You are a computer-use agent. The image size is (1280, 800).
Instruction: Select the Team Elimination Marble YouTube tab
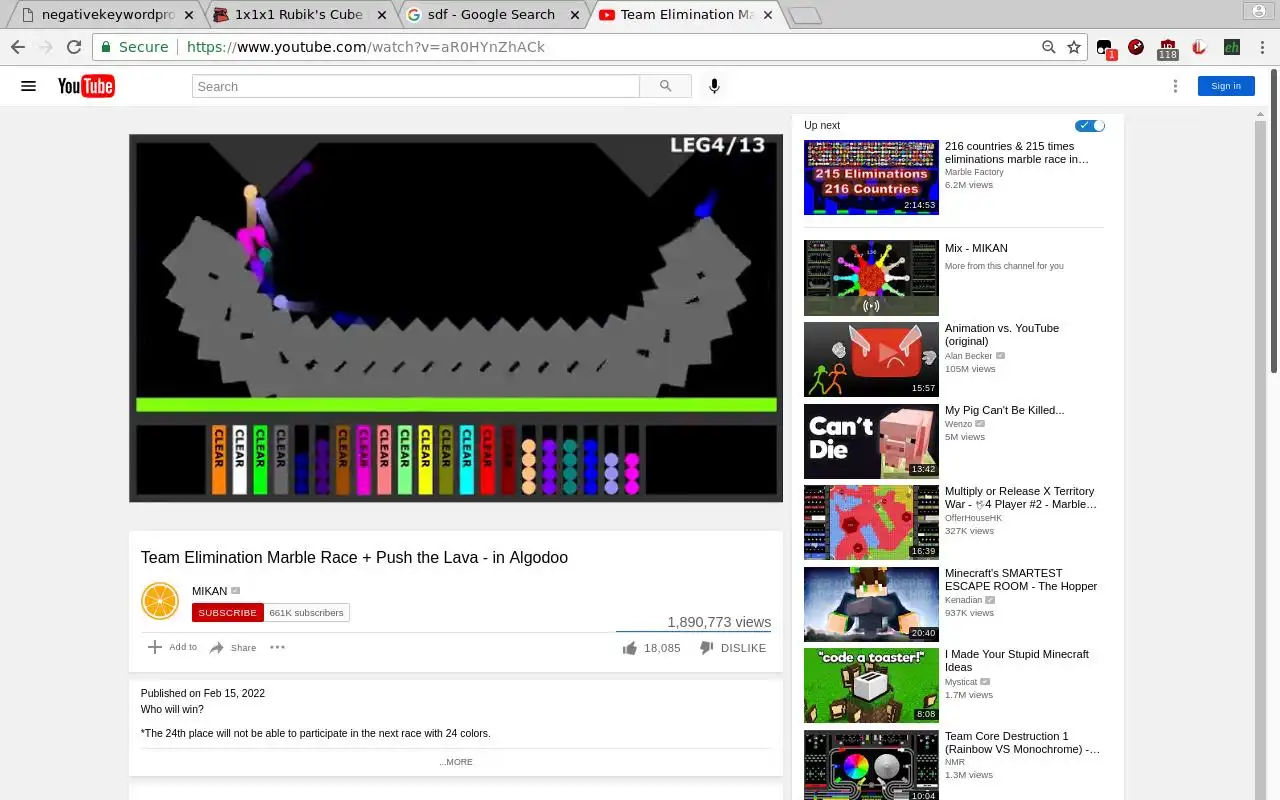(x=687, y=15)
